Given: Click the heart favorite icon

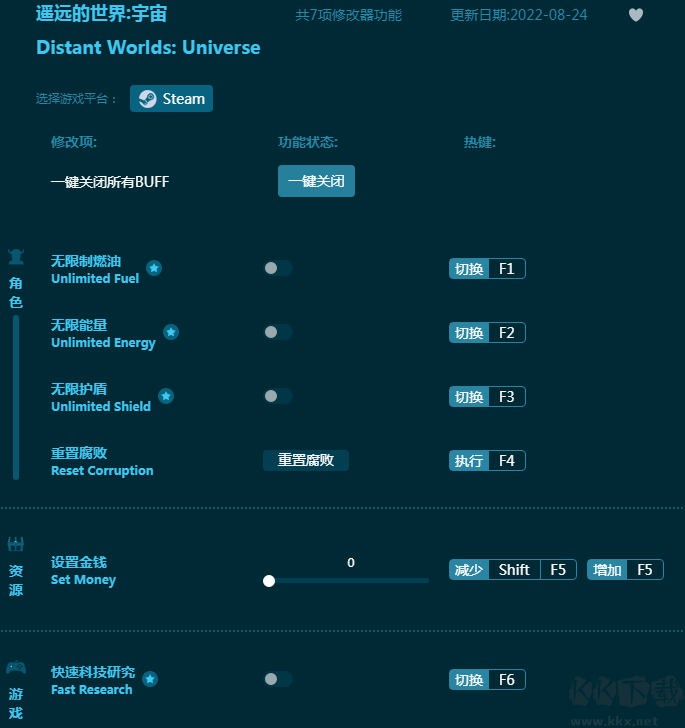Looking at the screenshot, I should [636, 15].
